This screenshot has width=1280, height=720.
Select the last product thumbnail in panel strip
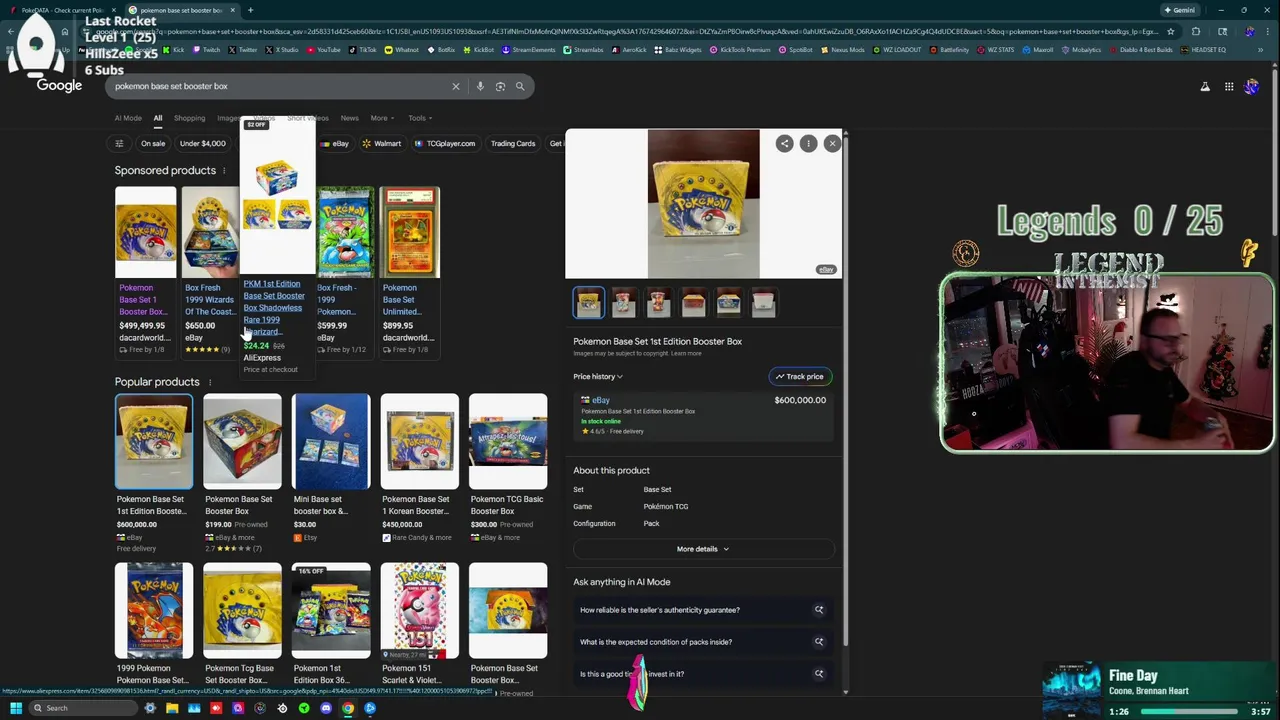point(763,303)
